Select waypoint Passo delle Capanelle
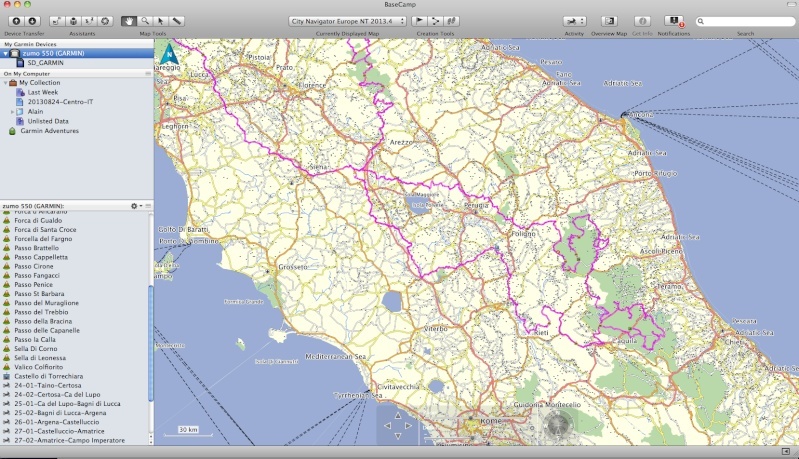 pos(47,331)
